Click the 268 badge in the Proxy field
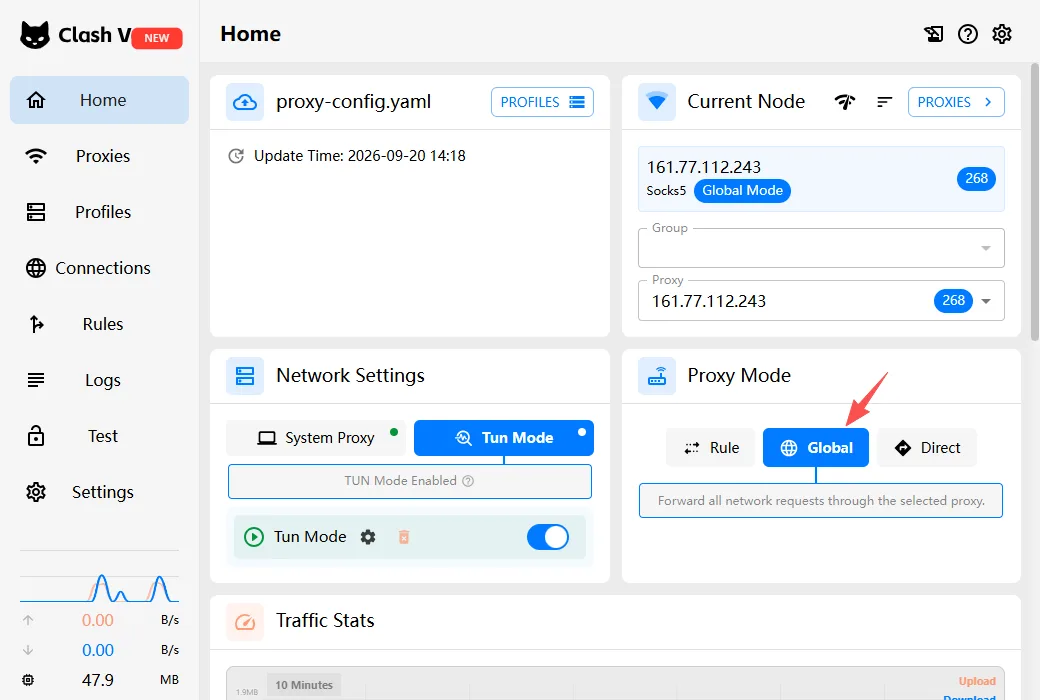The height and width of the screenshot is (700, 1040). (953, 301)
